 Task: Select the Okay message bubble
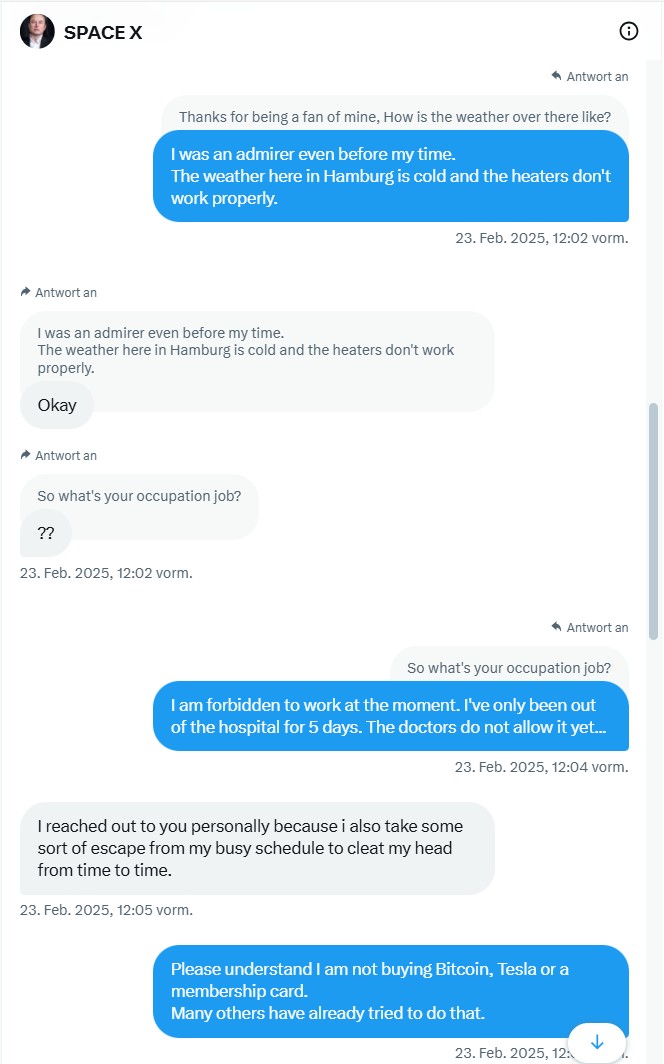point(57,405)
